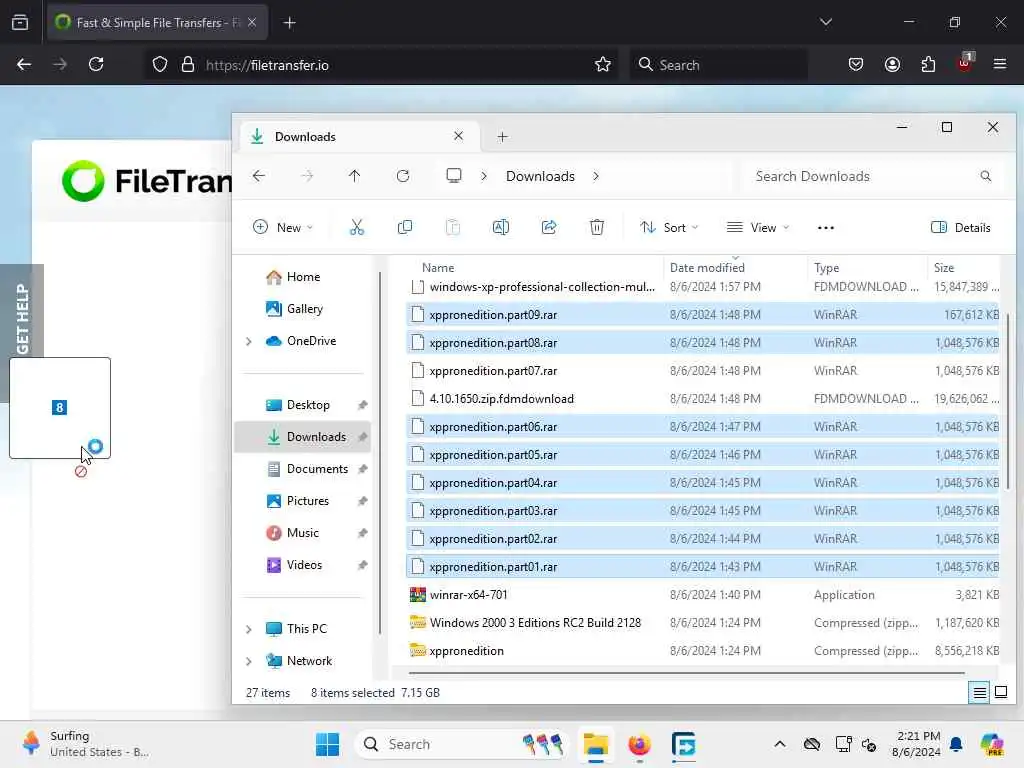Screen dimensions: 1024x768
Task: Sort by the Name column header
Action: point(438,268)
